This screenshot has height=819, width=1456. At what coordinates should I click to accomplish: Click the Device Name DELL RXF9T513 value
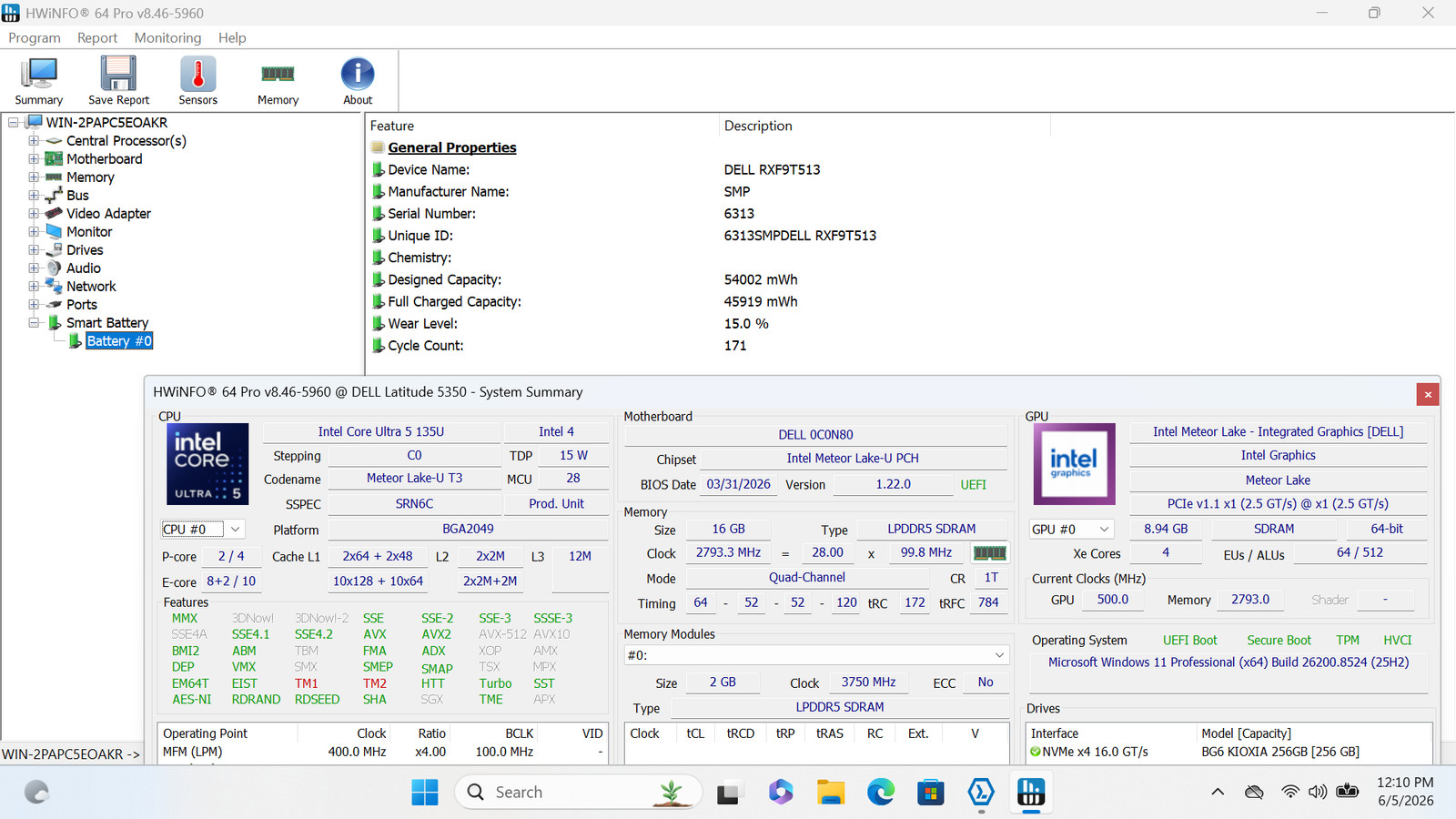pos(773,170)
